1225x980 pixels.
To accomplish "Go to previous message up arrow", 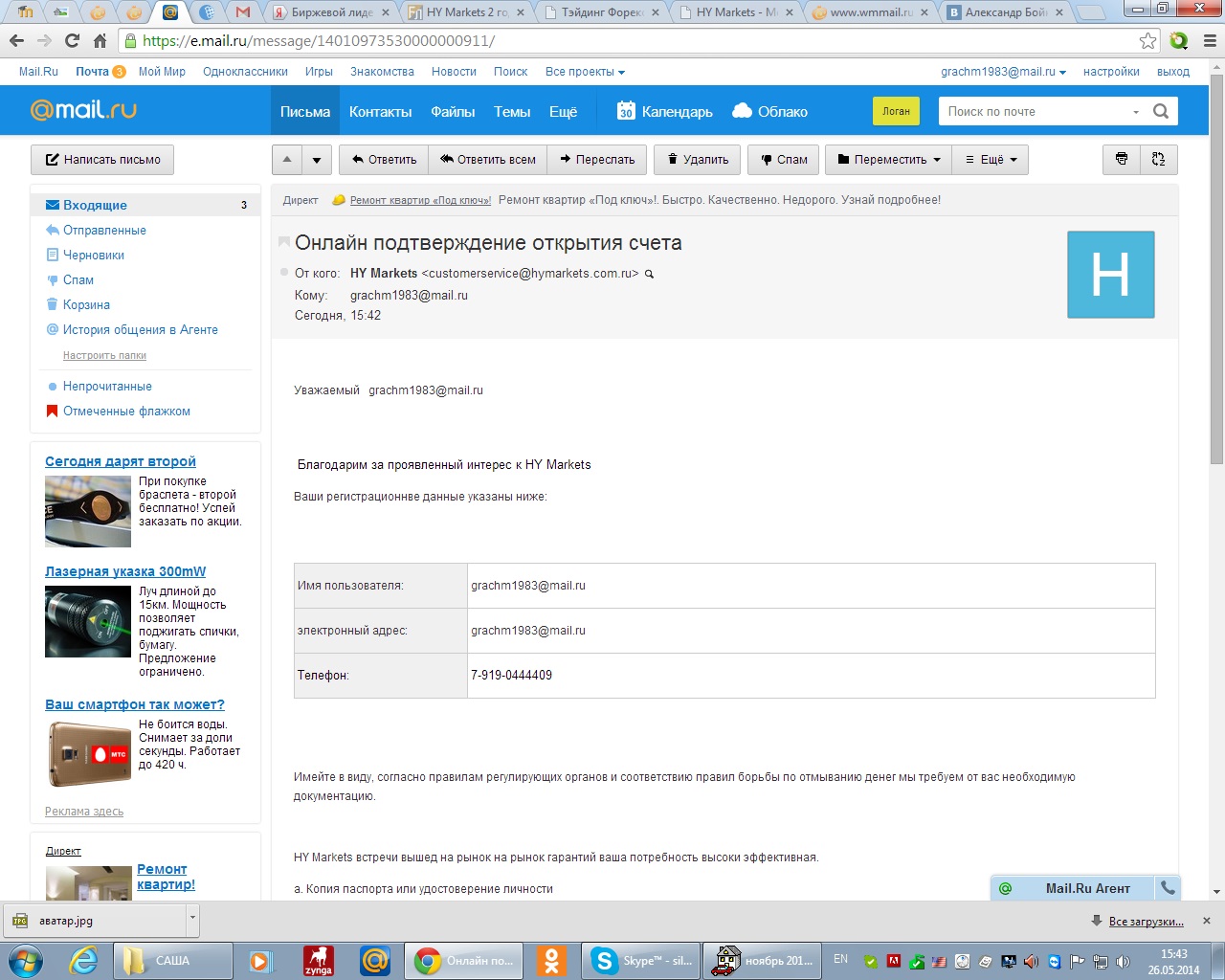I will tap(287, 160).
